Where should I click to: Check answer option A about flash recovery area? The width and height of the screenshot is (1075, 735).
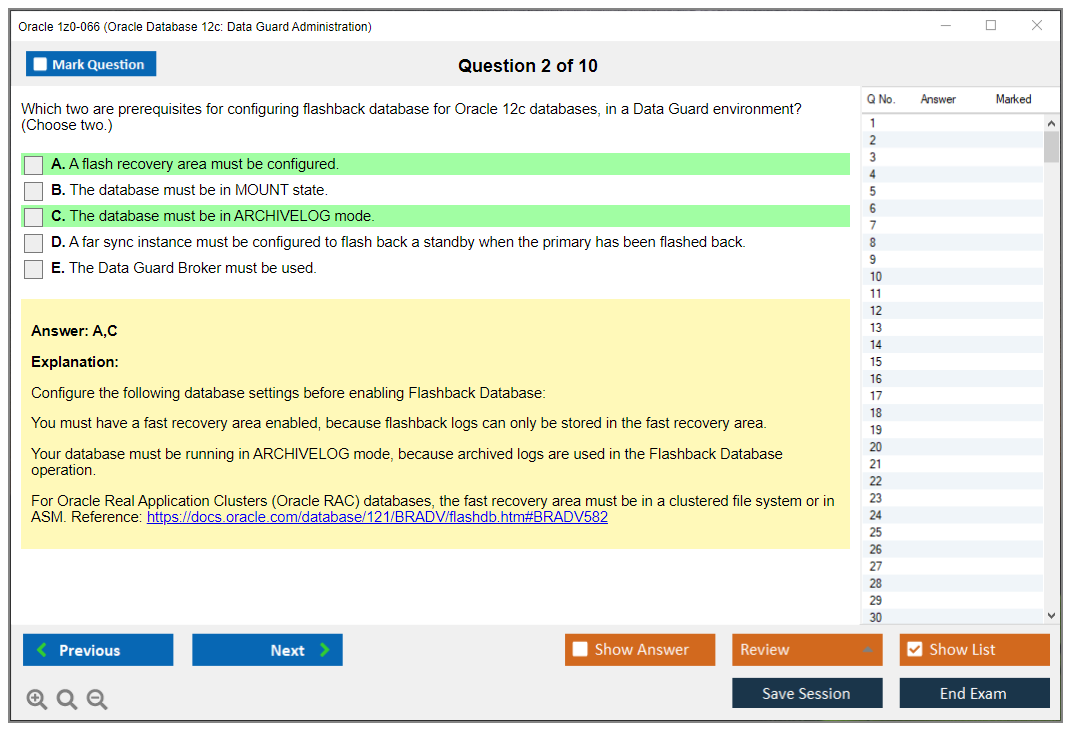[33, 164]
